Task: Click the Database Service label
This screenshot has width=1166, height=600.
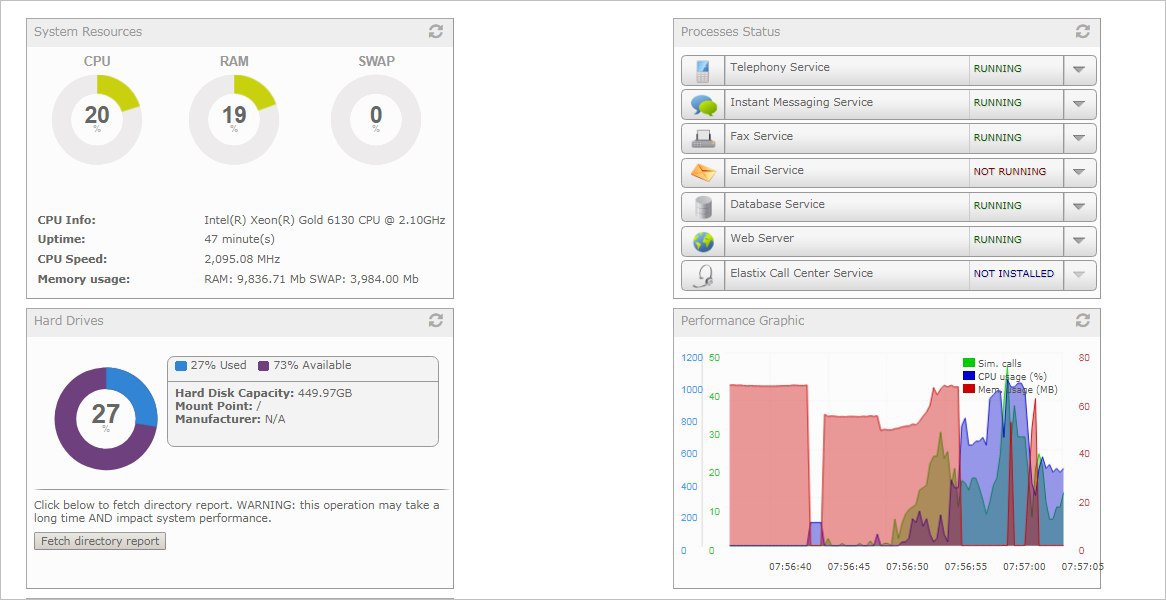Action: click(x=777, y=204)
